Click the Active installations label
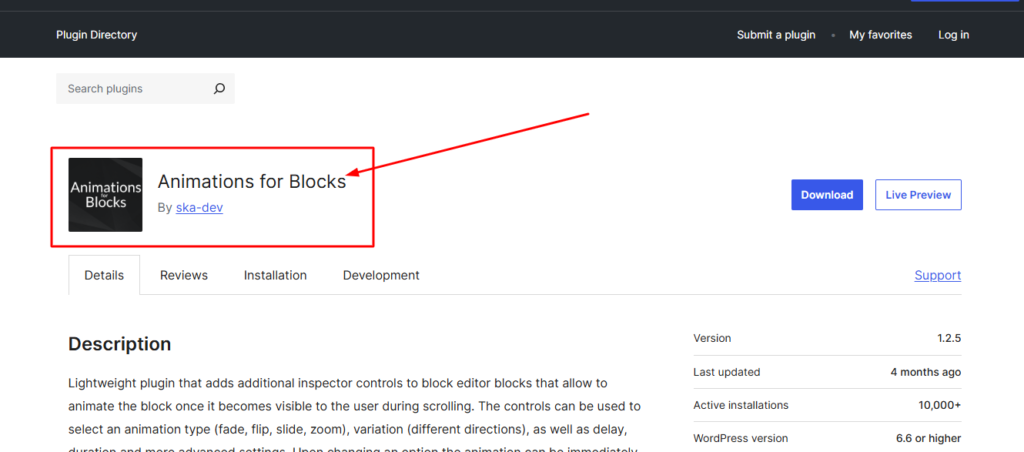The height and width of the screenshot is (452, 1024). click(741, 406)
